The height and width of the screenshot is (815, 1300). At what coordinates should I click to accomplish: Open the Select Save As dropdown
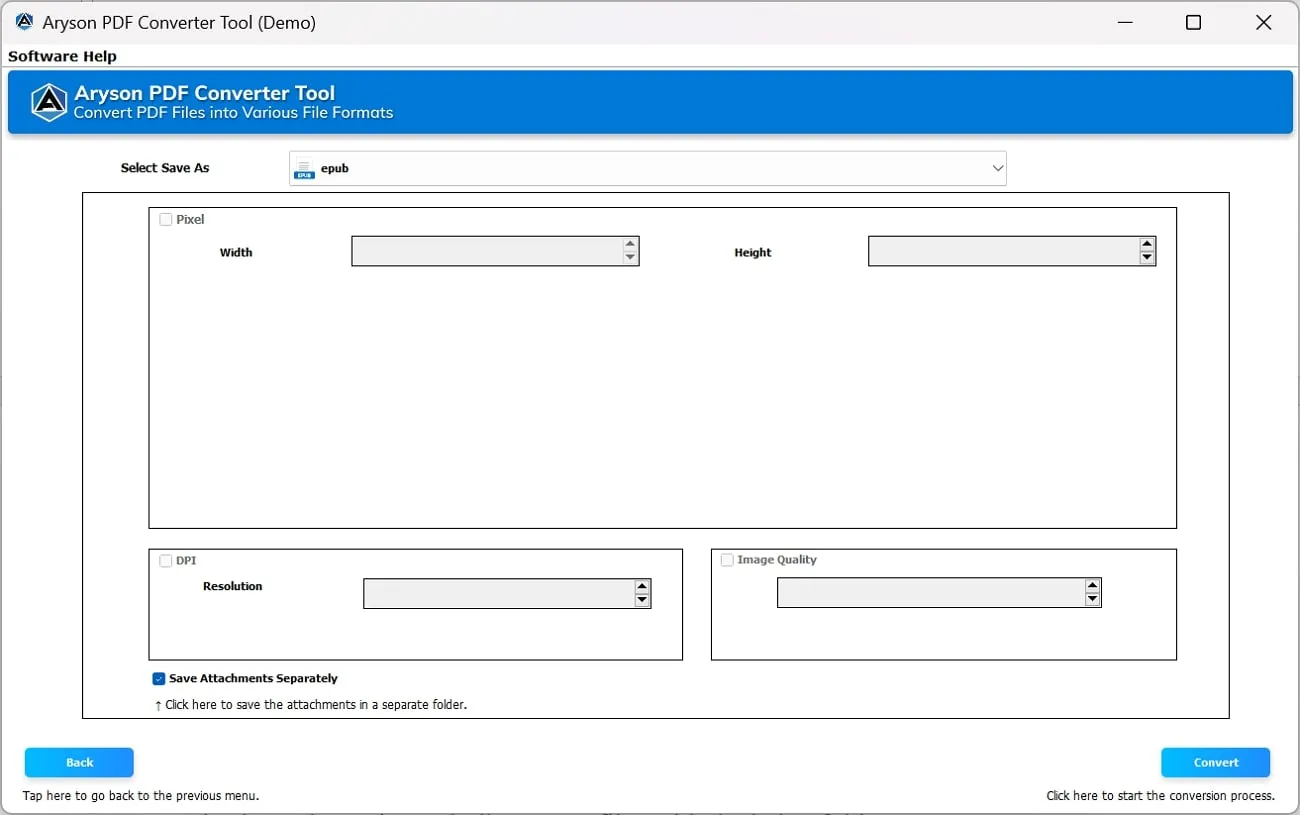click(x=647, y=168)
